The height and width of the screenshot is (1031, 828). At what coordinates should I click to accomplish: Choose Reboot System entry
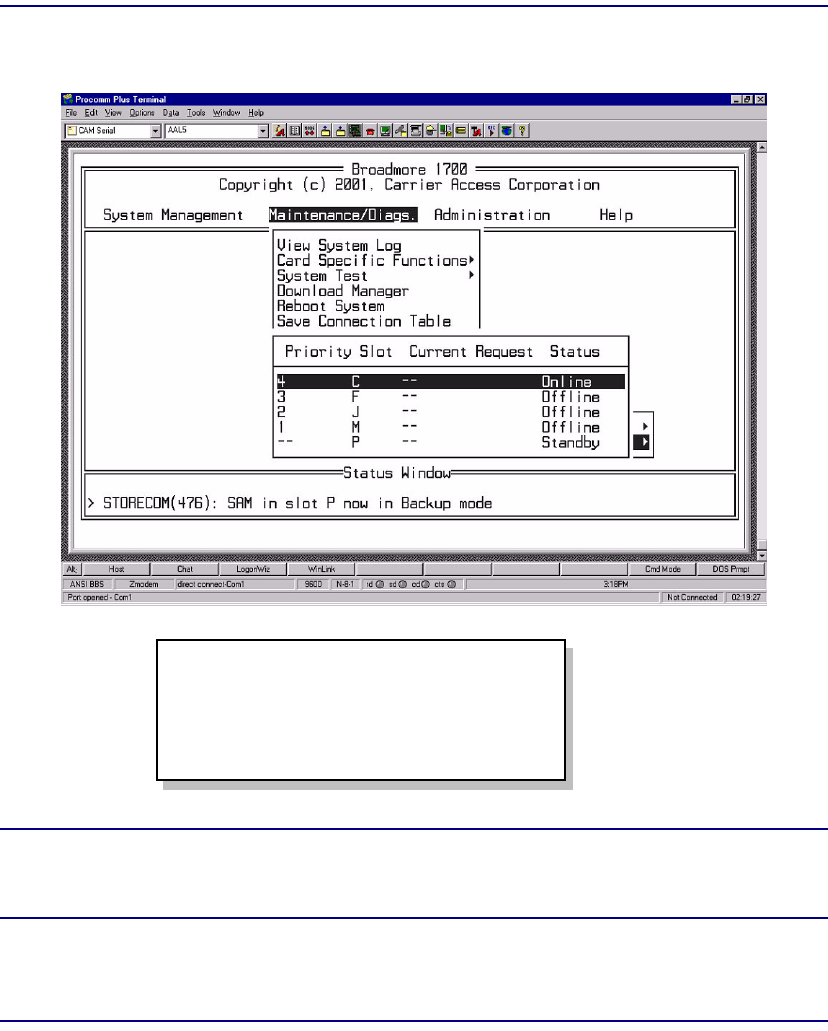click(331, 306)
